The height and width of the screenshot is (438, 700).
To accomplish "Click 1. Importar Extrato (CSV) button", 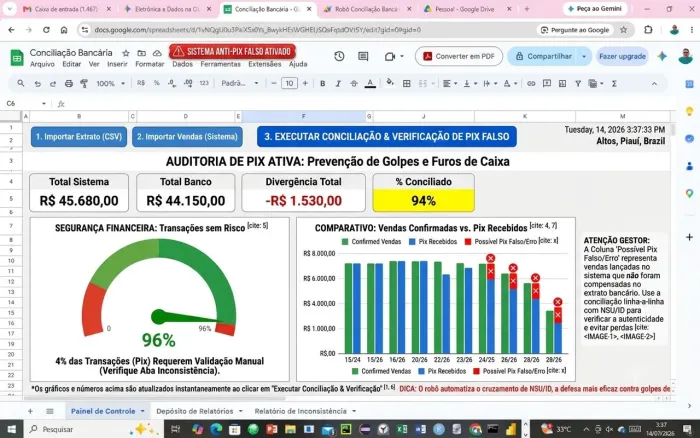I will pos(79,137).
